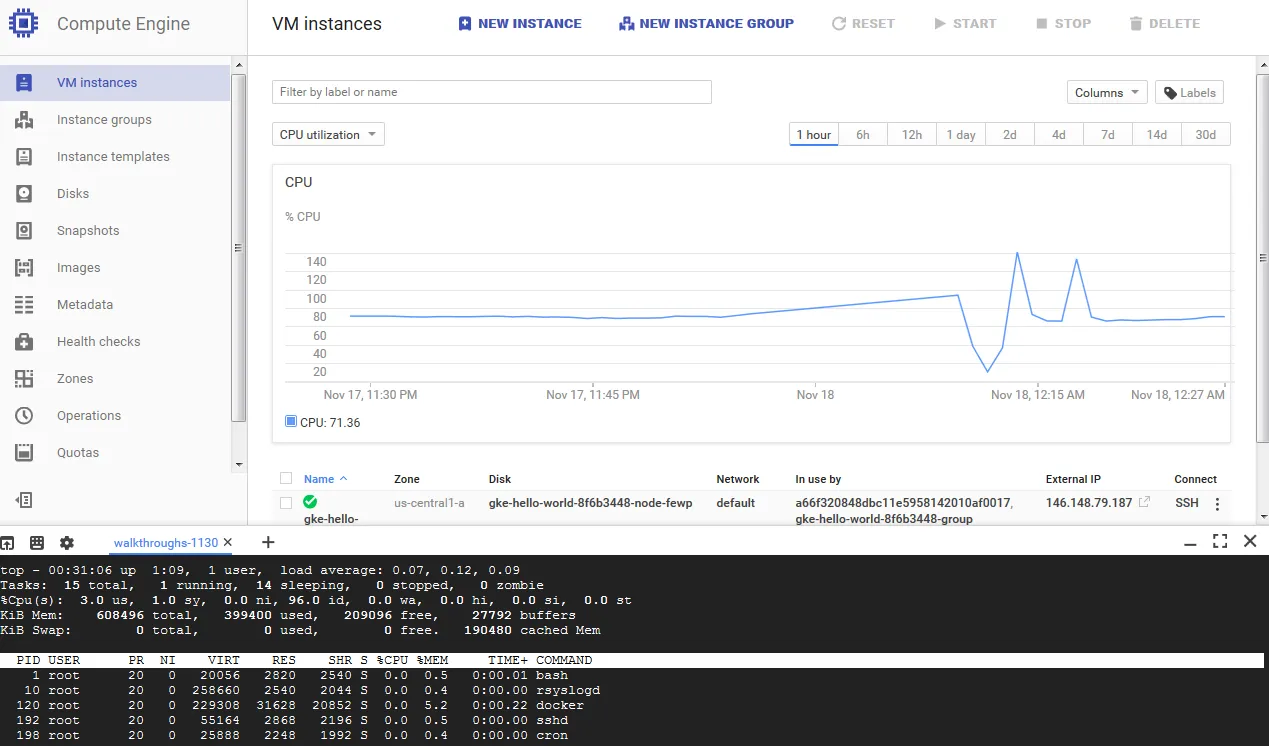
Task: Select 7d time range
Action: [1107, 135]
